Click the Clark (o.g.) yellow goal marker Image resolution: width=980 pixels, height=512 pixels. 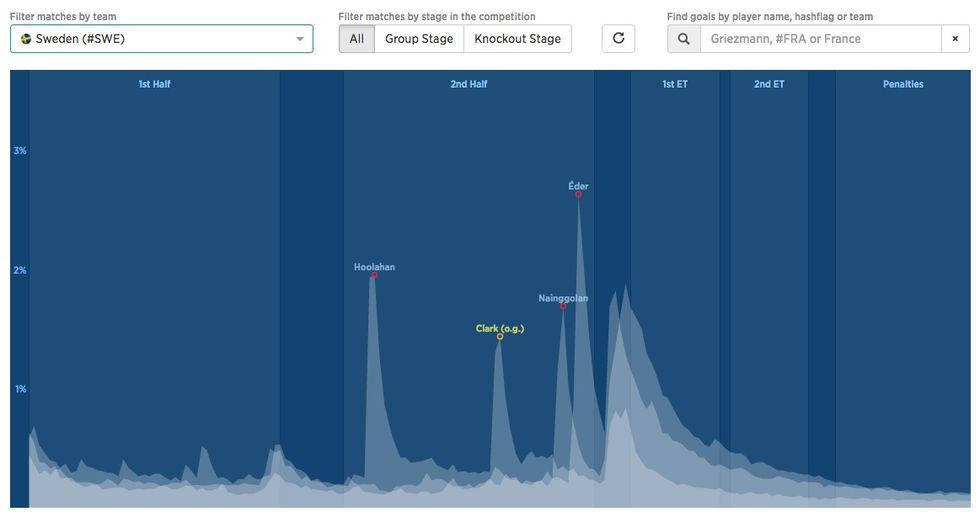(x=500, y=336)
